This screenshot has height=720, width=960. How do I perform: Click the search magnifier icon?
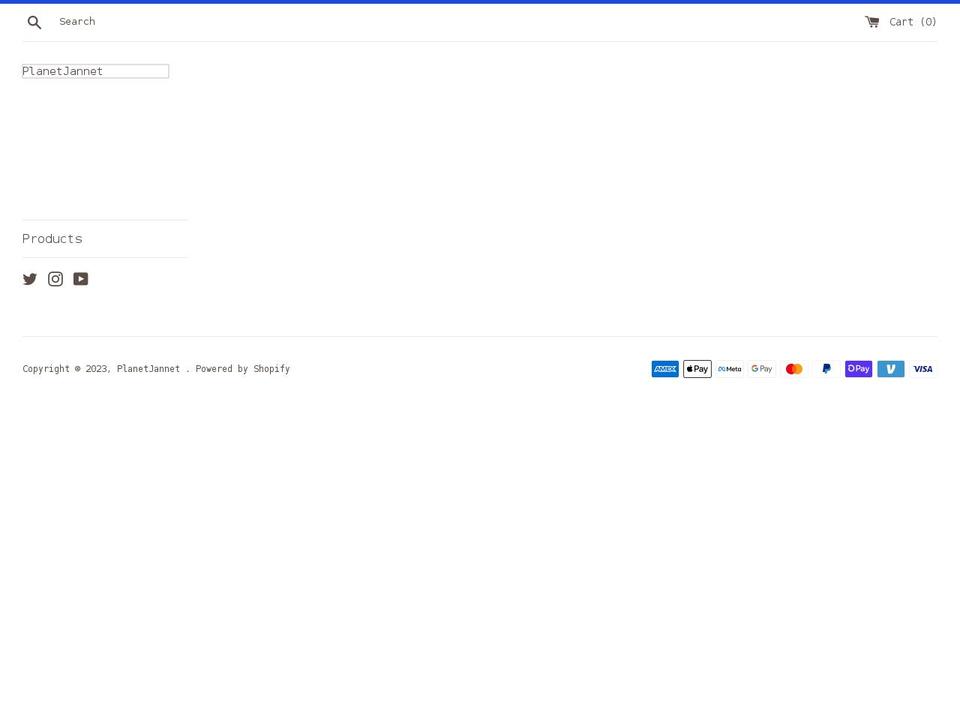(34, 23)
